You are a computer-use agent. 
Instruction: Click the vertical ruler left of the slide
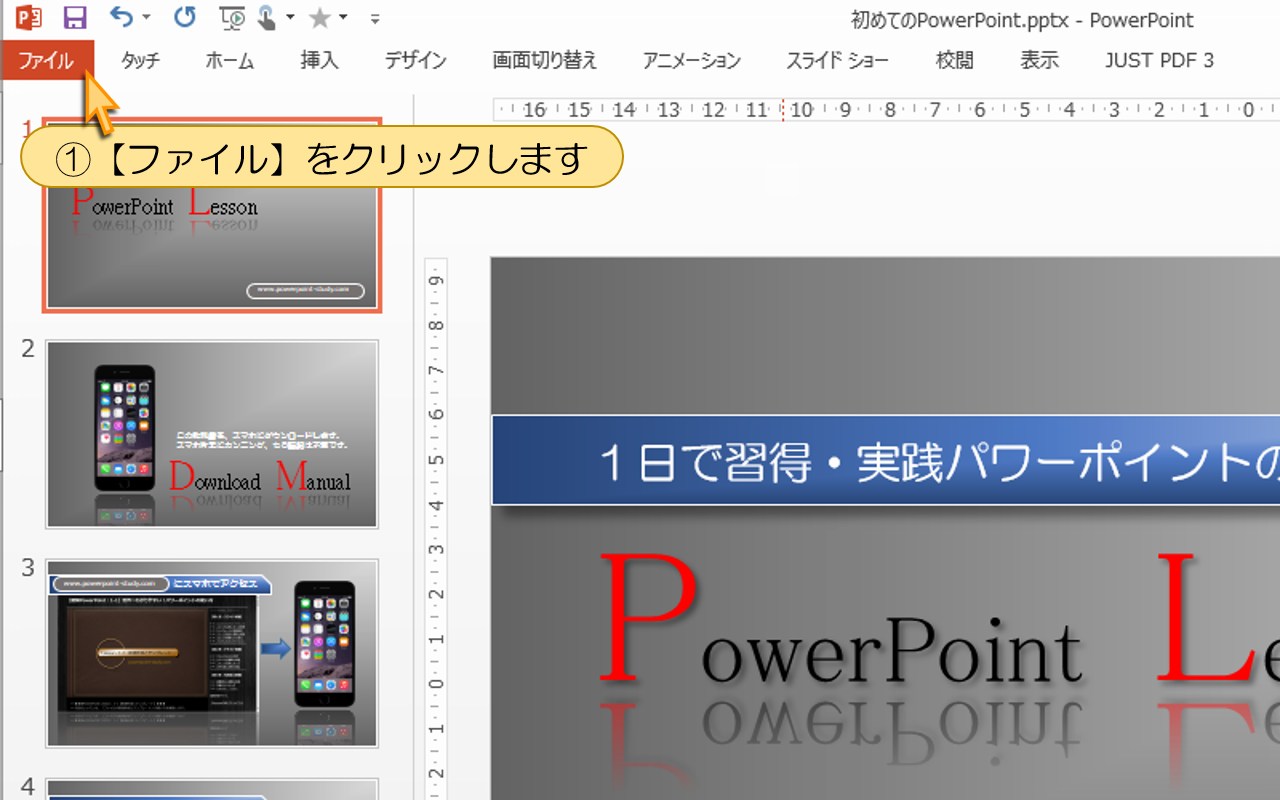(436, 528)
